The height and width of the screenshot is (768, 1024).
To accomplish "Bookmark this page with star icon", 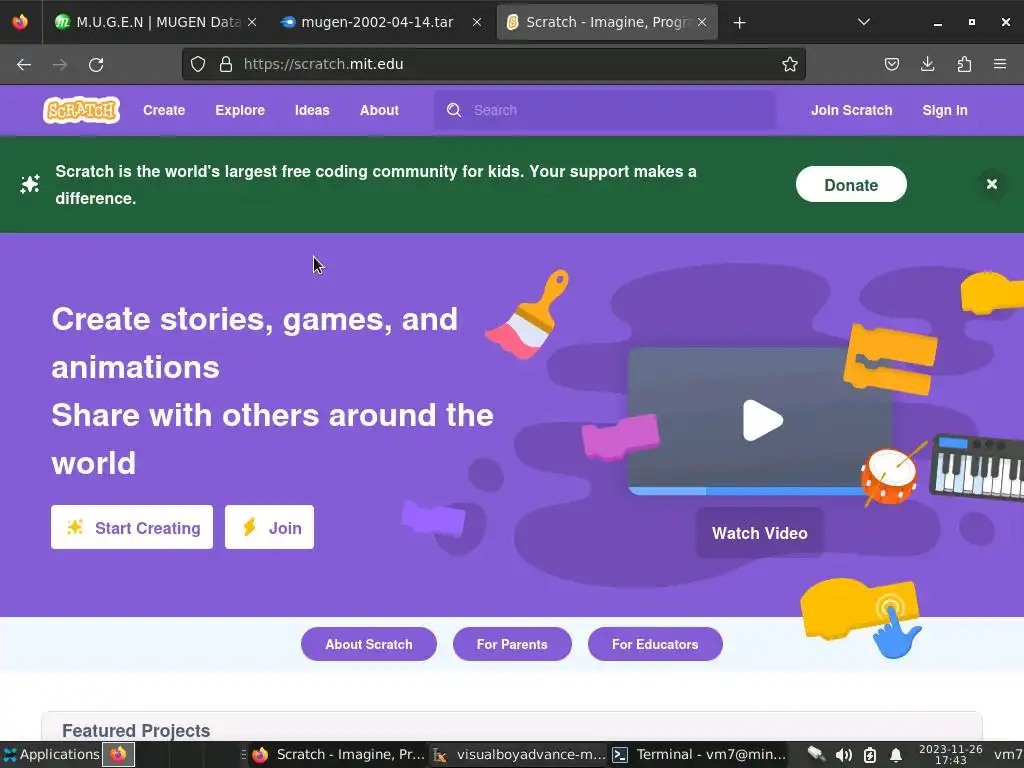I will click(x=790, y=64).
